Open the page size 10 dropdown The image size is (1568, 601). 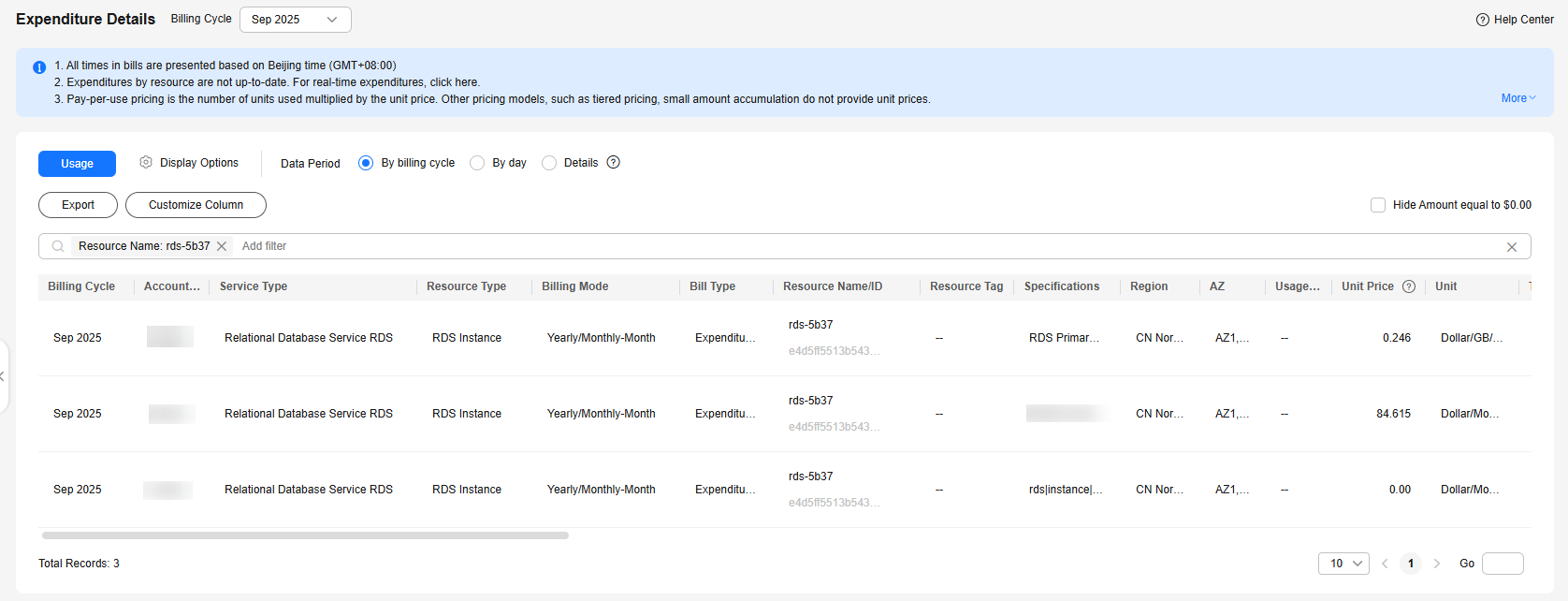pyautogui.click(x=1344, y=564)
